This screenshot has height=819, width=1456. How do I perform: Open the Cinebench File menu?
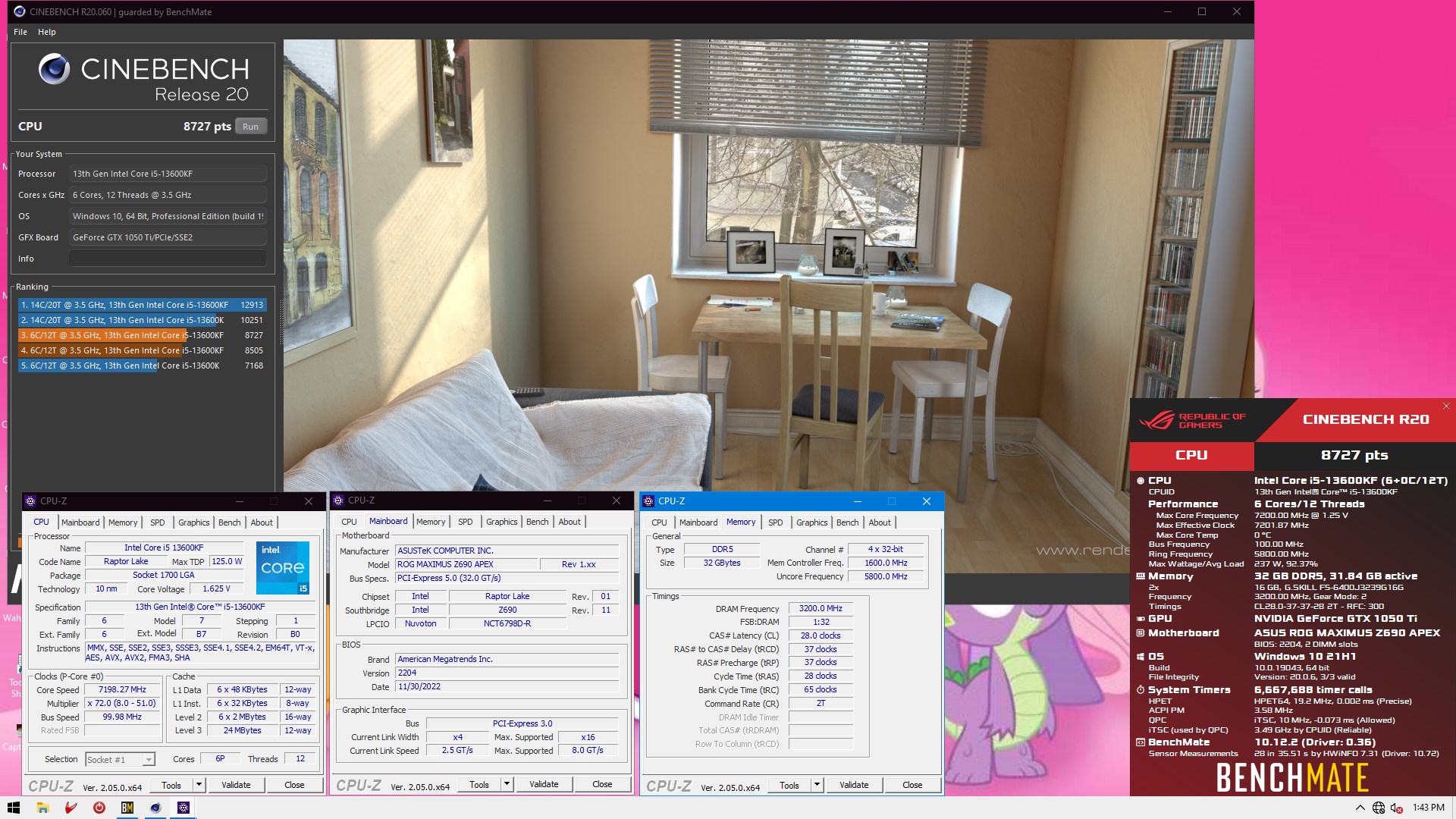point(20,32)
